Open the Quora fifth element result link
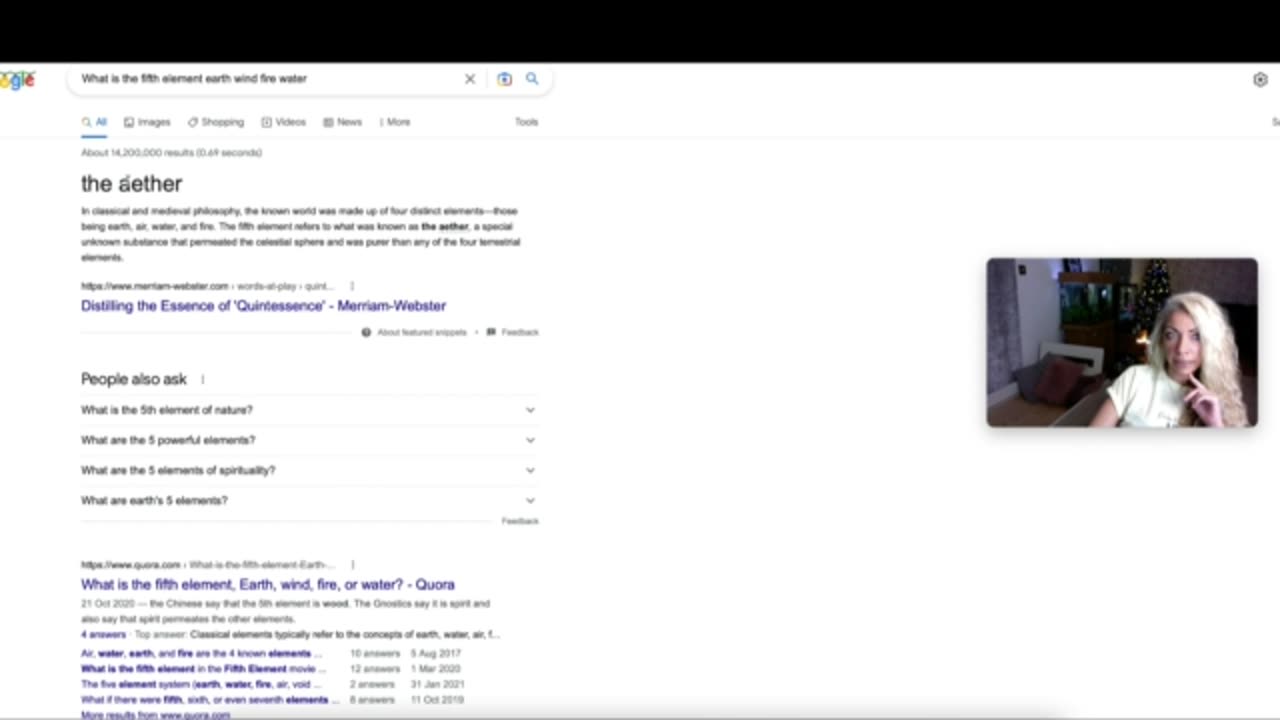The width and height of the screenshot is (1280, 720). [x=268, y=584]
